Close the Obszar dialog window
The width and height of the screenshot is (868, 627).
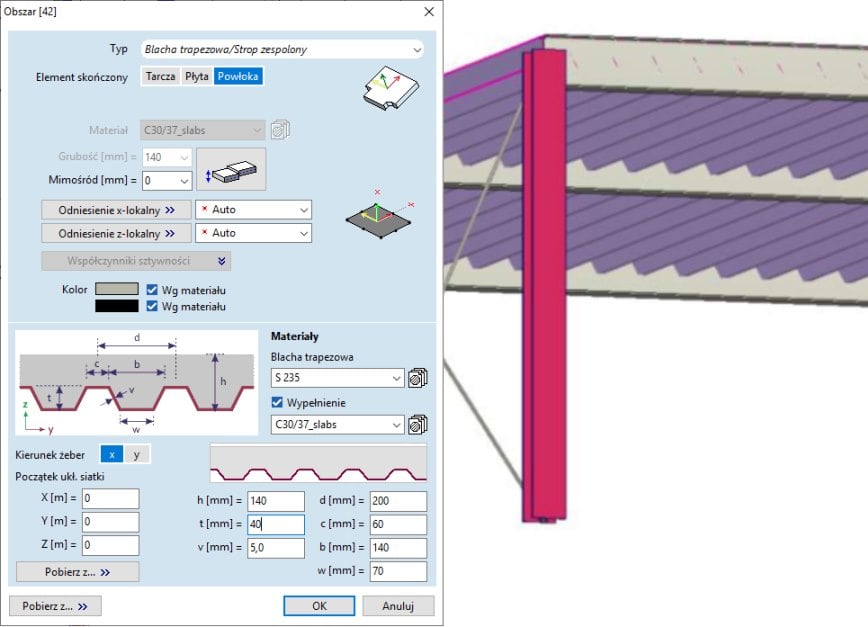click(429, 12)
